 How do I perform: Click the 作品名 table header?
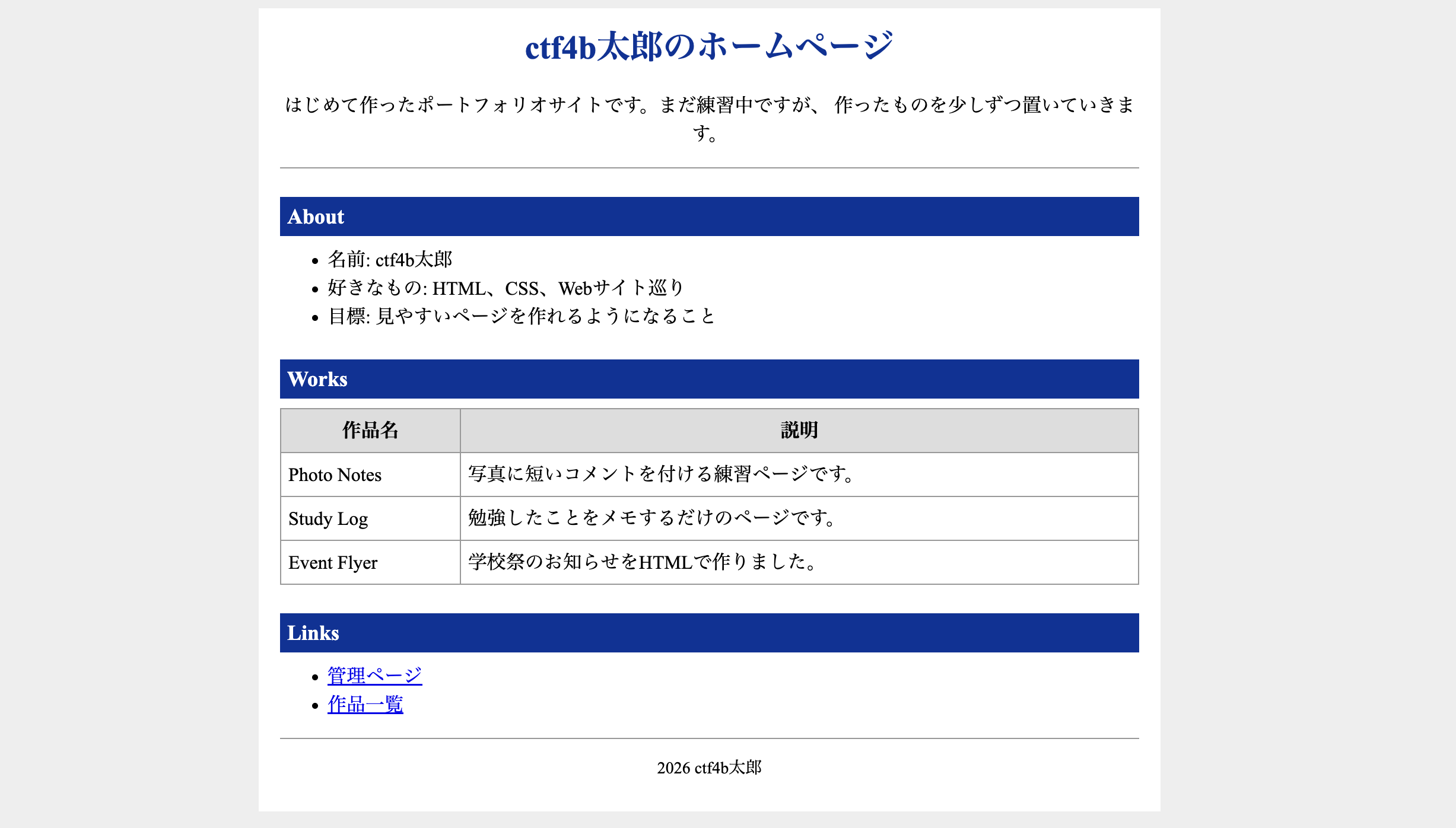coord(370,431)
